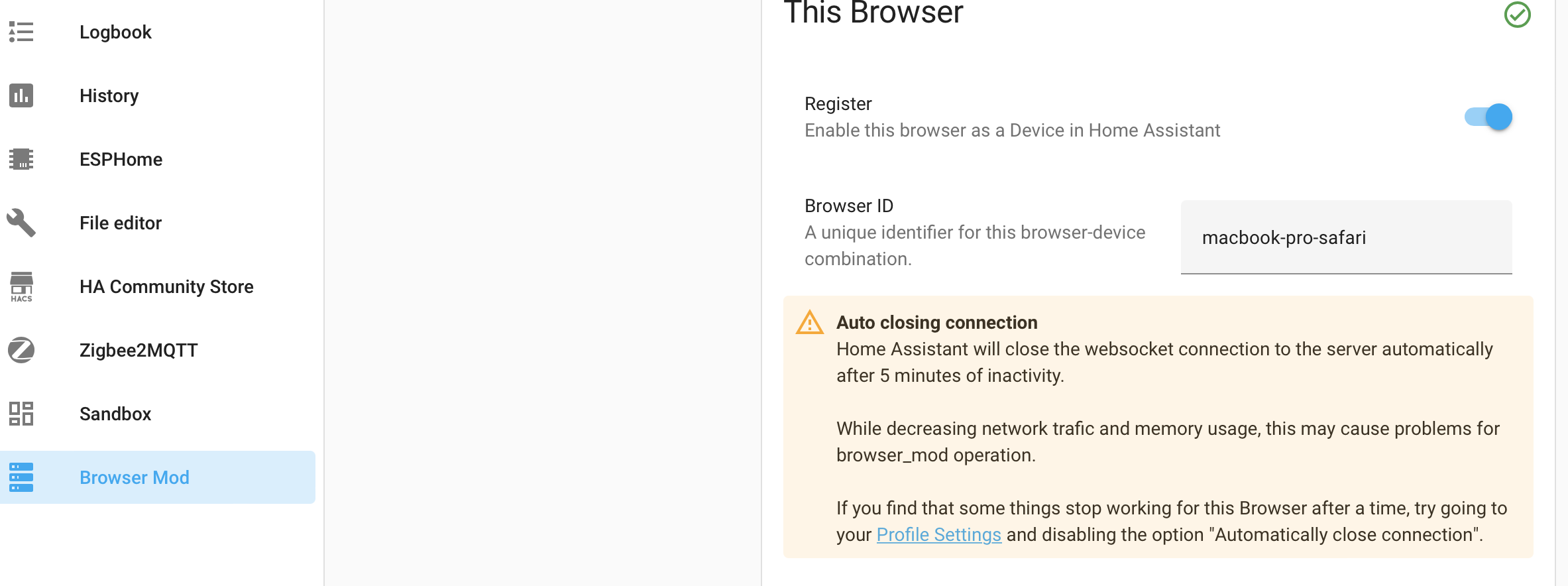1568x586 pixels.
Task: Select the Logbook menu entry
Action: click(115, 31)
